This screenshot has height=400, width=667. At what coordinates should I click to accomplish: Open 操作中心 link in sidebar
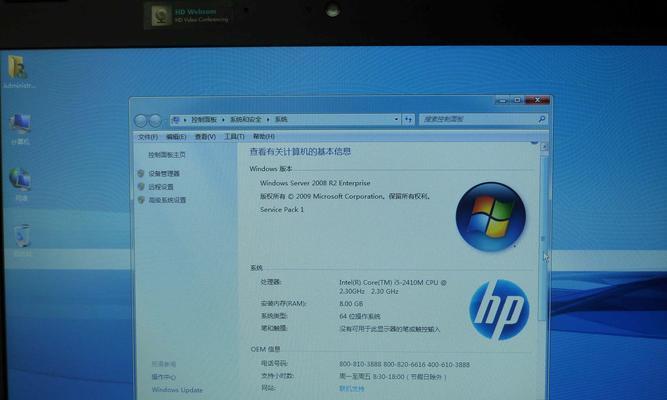coord(163,377)
